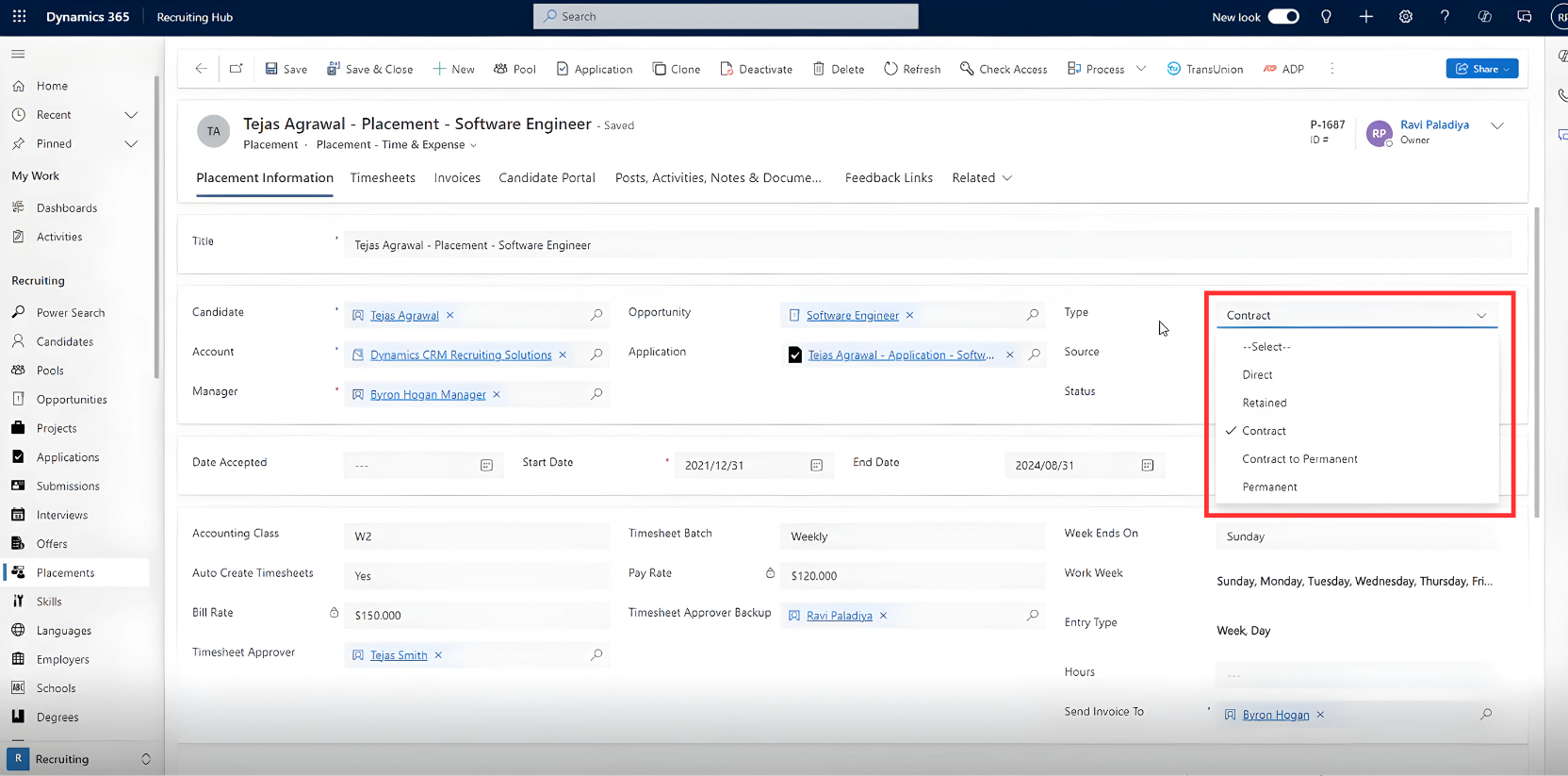
Task: Expand the header details chevron near owner
Action: click(1497, 125)
